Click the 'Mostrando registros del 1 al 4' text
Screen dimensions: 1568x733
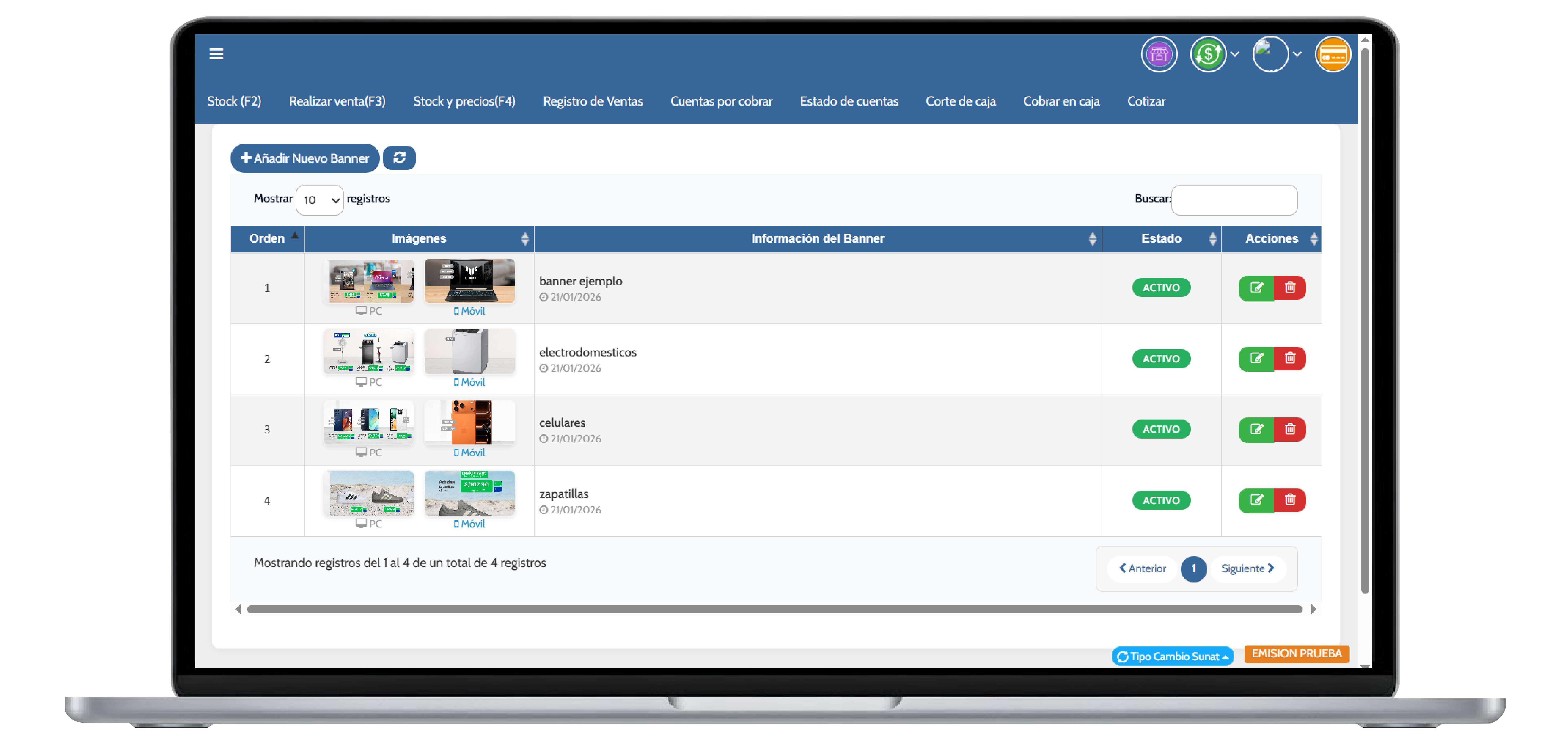[400, 563]
